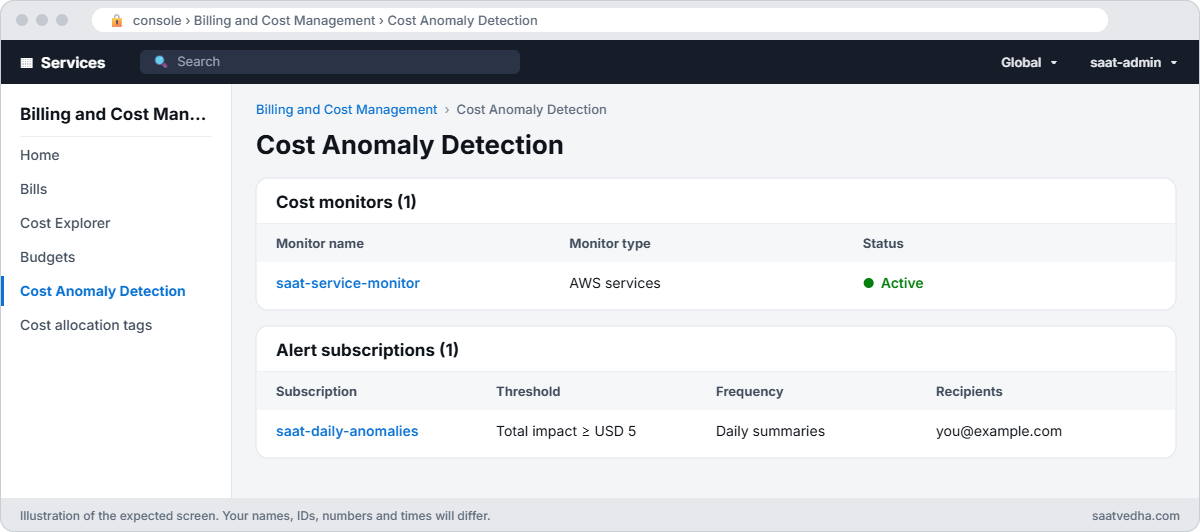This screenshot has width=1200, height=532.
Task: Open saat-daily-anomalies subscription link
Action: point(347,431)
